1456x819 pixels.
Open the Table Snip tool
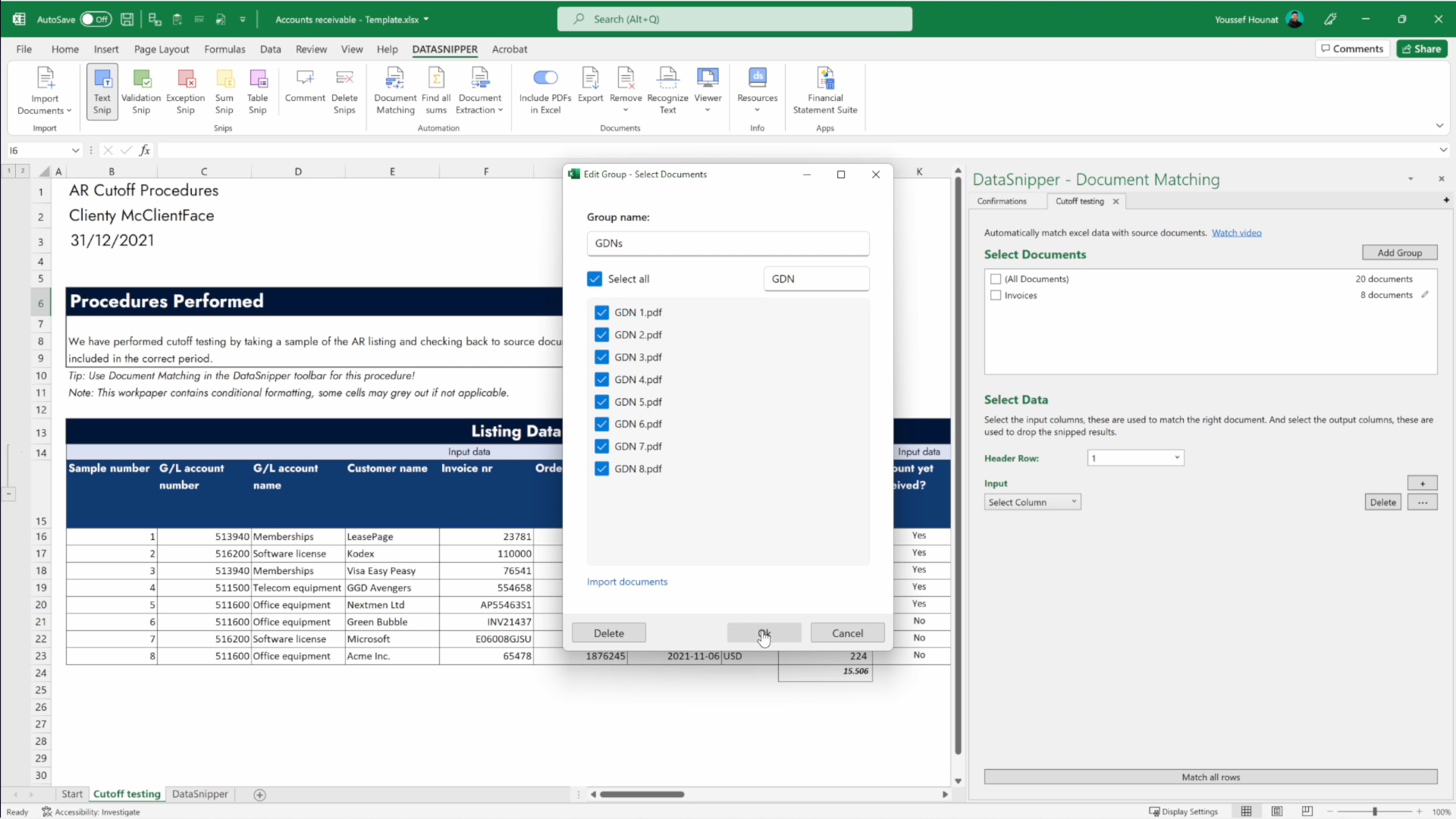pos(258,89)
